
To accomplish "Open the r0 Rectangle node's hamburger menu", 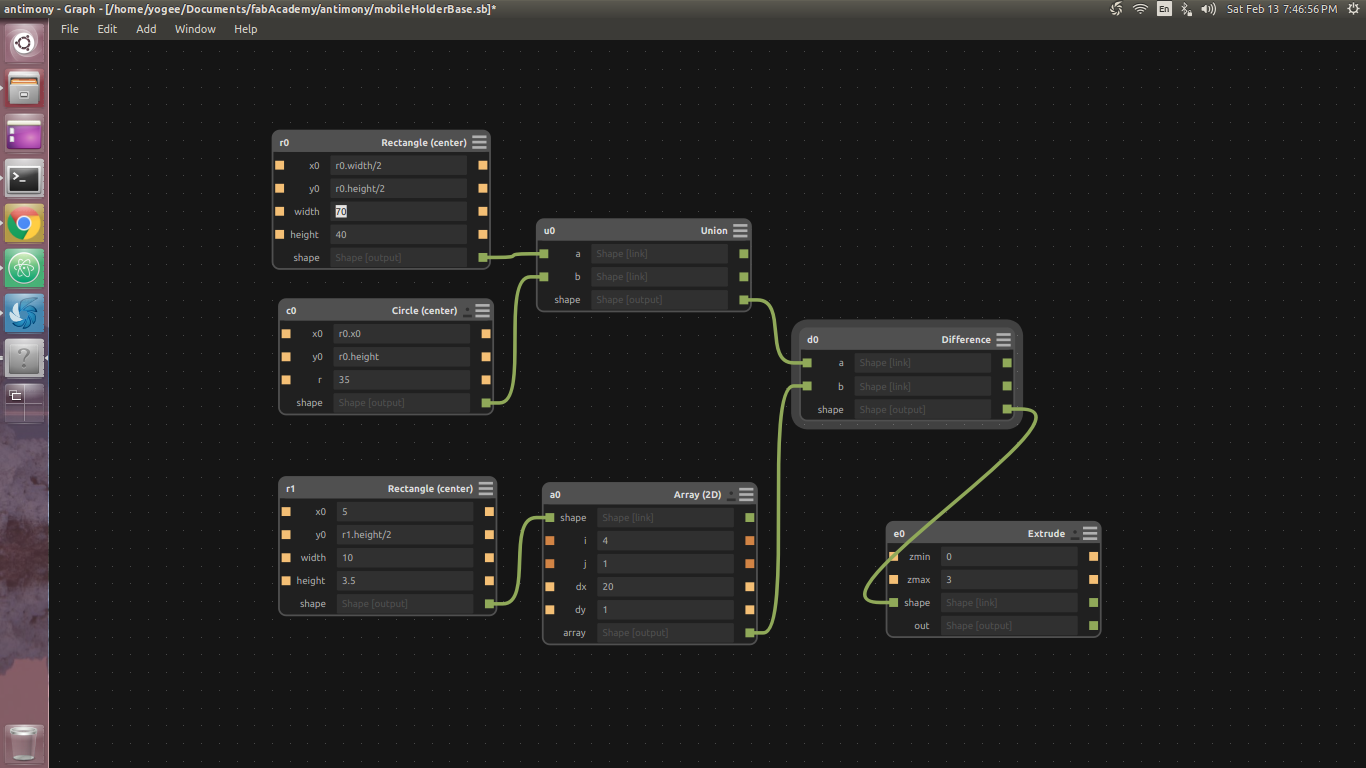I will [479, 141].
